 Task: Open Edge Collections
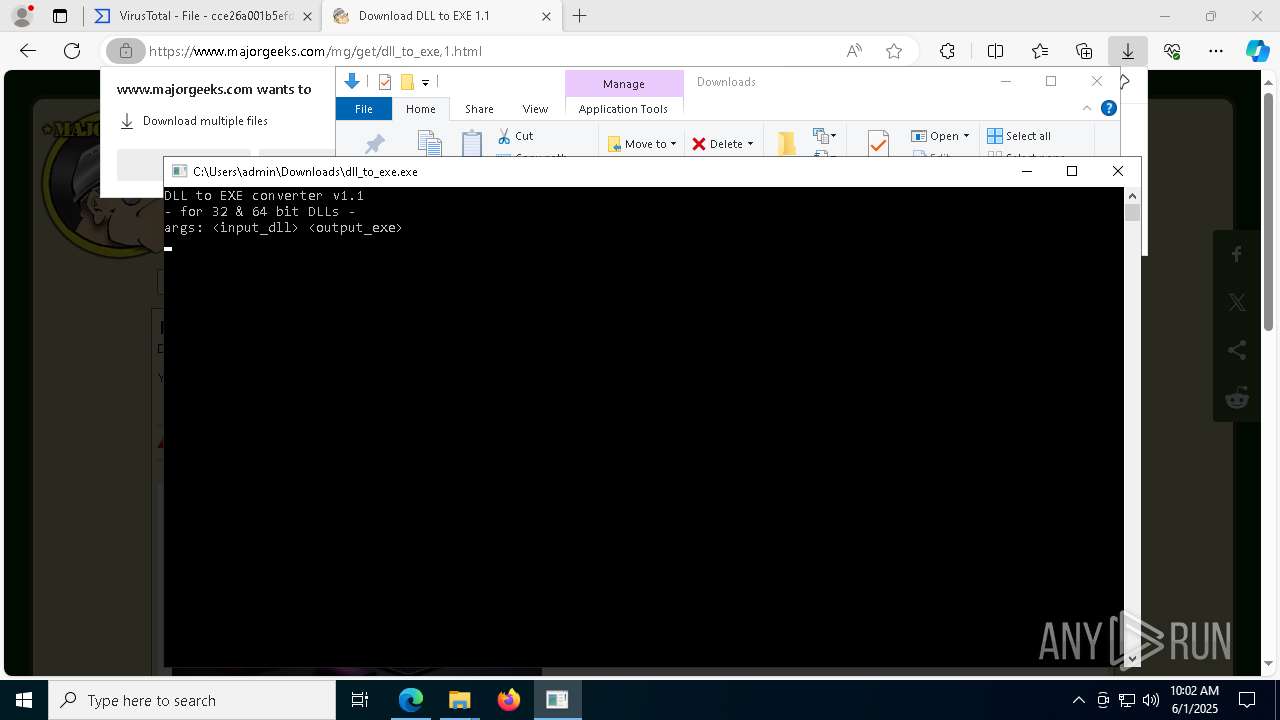(x=1084, y=51)
